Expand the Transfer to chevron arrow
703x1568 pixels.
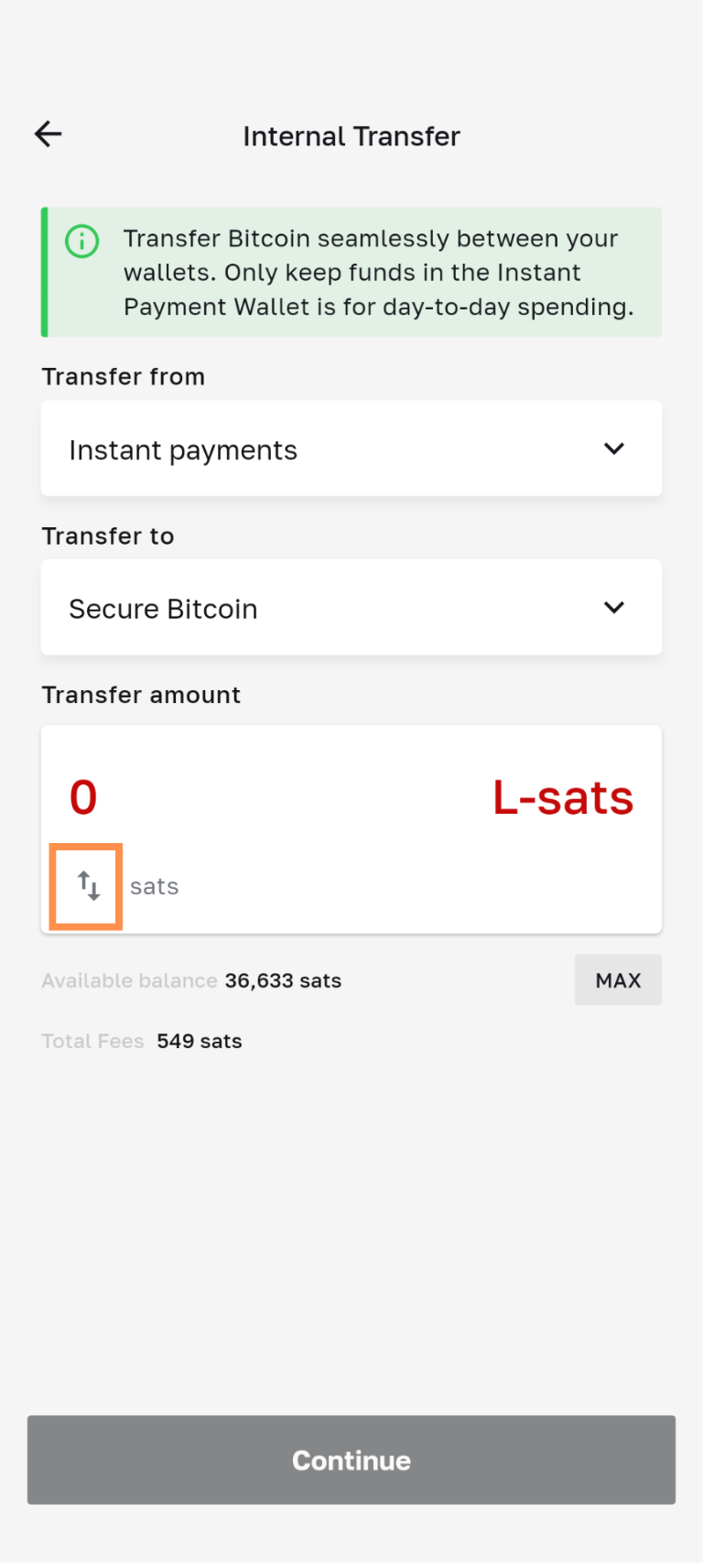[614, 608]
